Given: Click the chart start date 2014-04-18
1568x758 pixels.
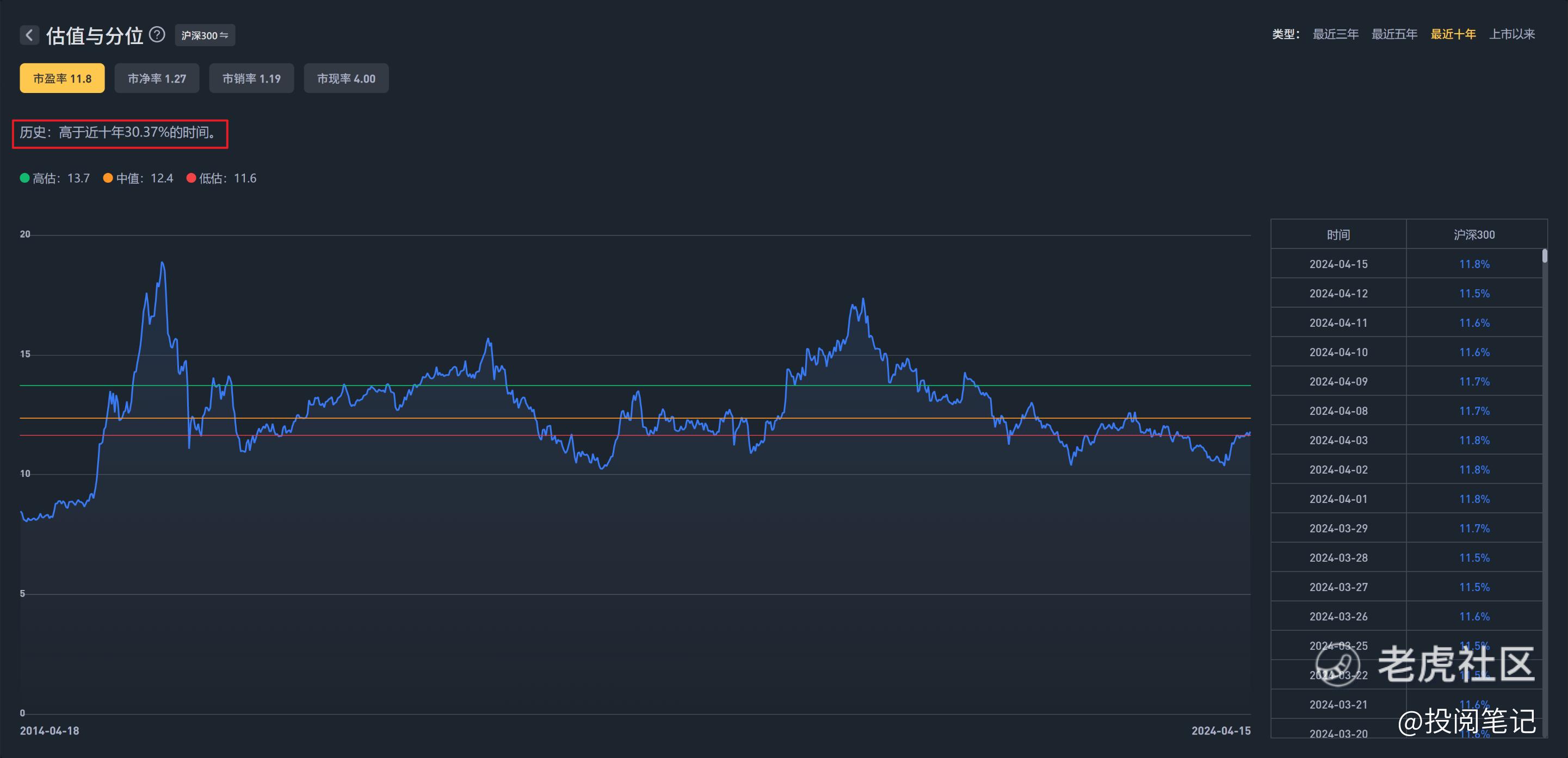Looking at the screenshot, I should click(x=50, y=731).
